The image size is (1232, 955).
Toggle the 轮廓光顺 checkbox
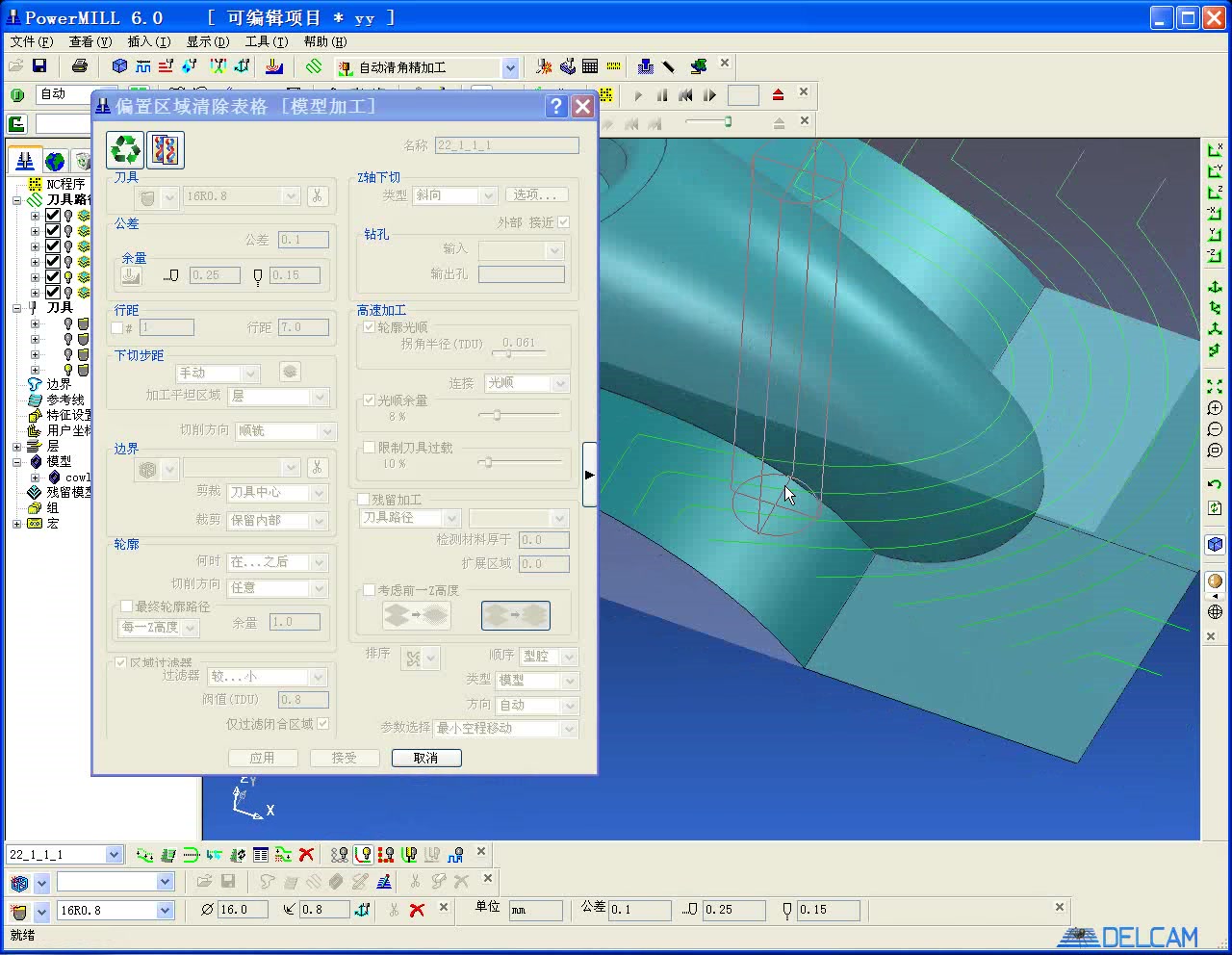click(369, 327)
